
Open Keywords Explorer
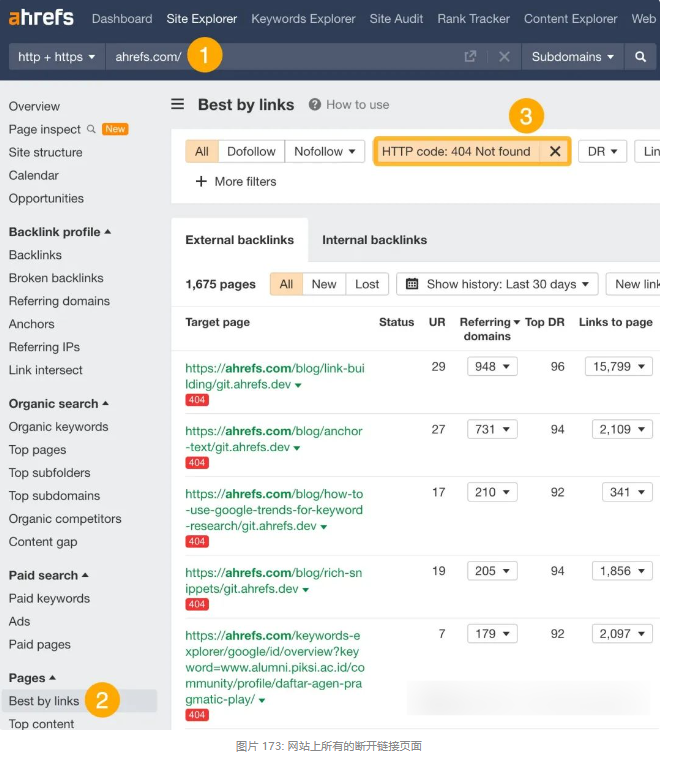tap(303, 18)
